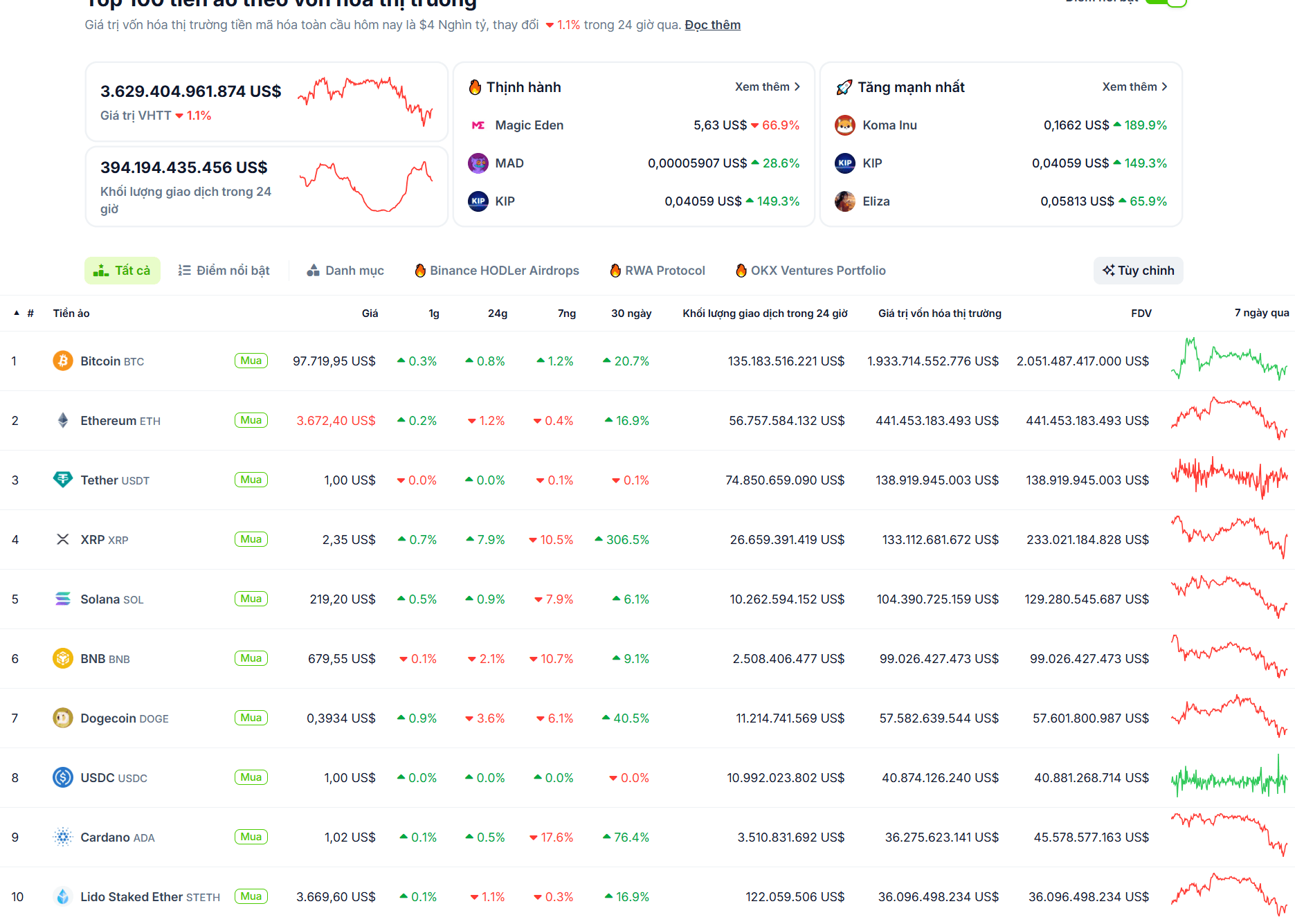Click the sparkle icon on Tùy chỉnh
This screenshot has width=1295, height=924.
[x=1109, y=271]
